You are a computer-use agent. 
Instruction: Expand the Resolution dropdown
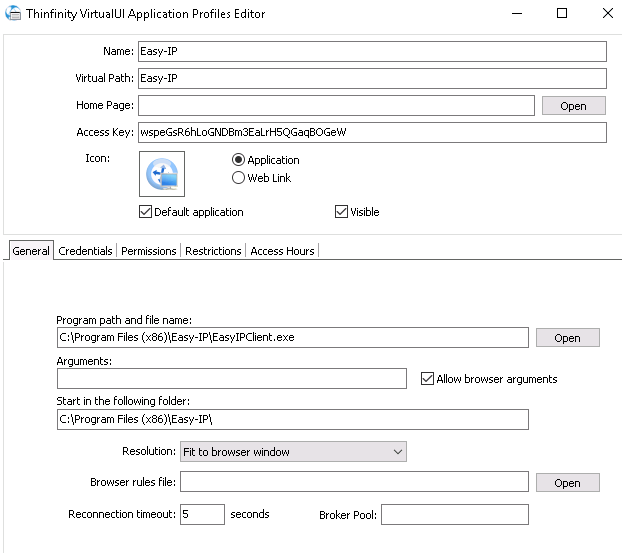(293, 452)
